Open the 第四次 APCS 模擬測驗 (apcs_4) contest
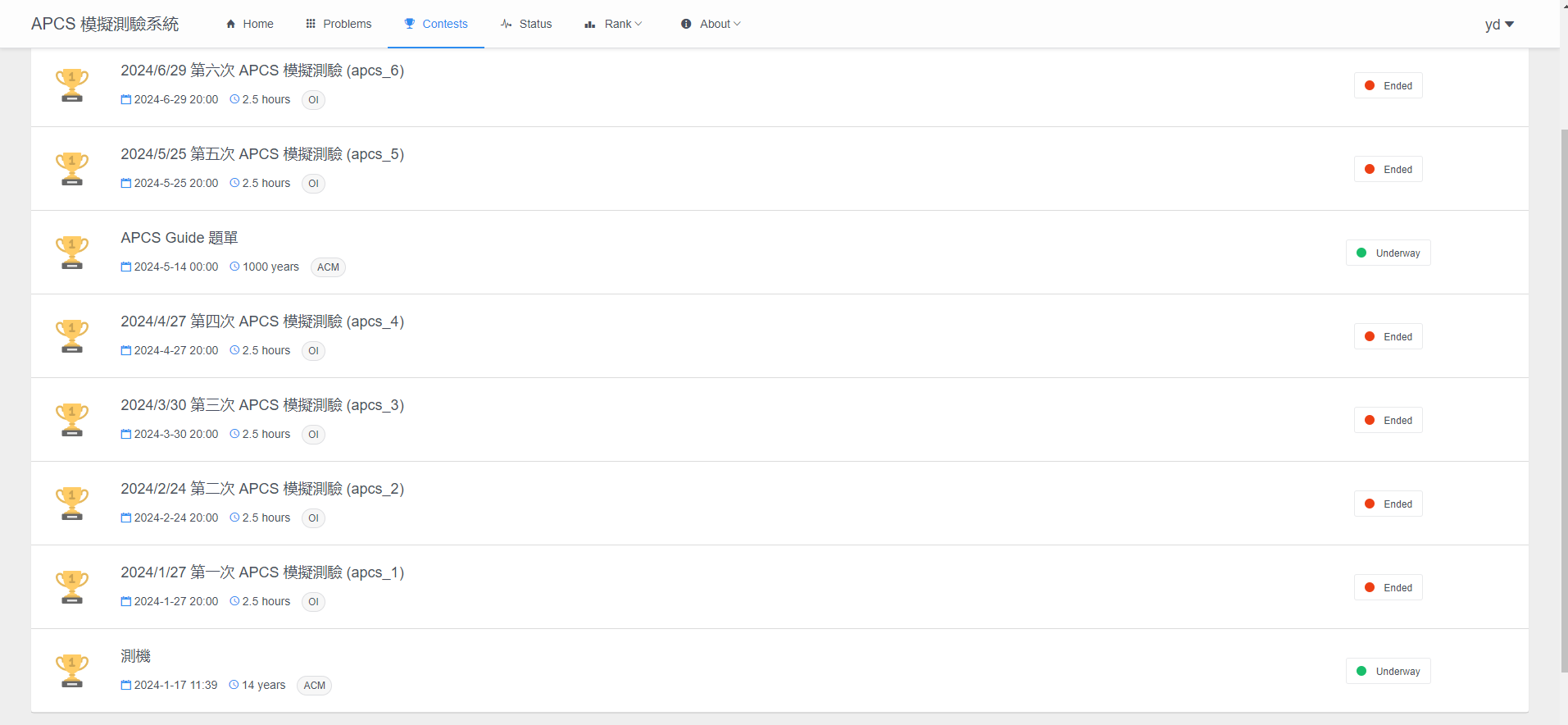 click(x=262, y=321)
